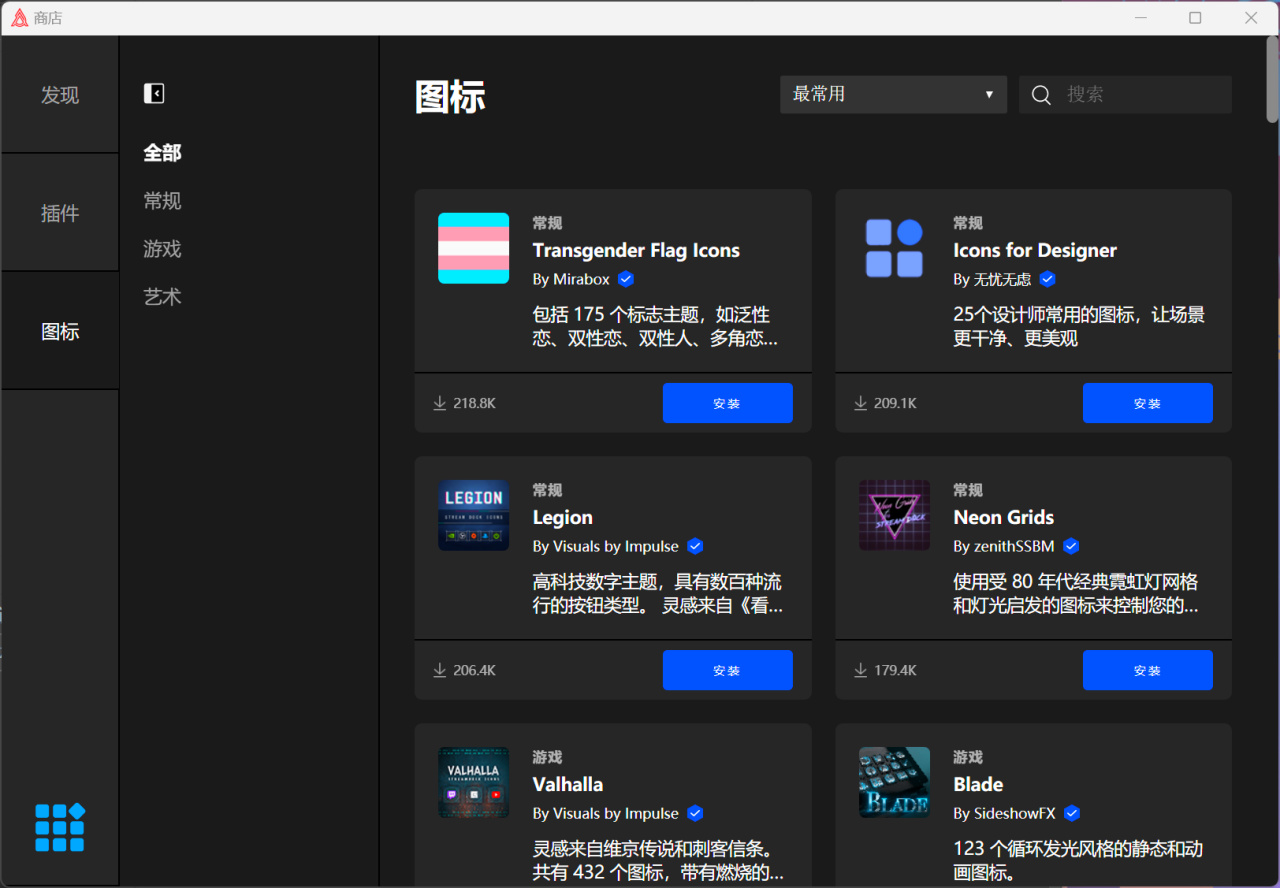
Task: Open the Icons for Designer title
Action: click(1035, 250)
